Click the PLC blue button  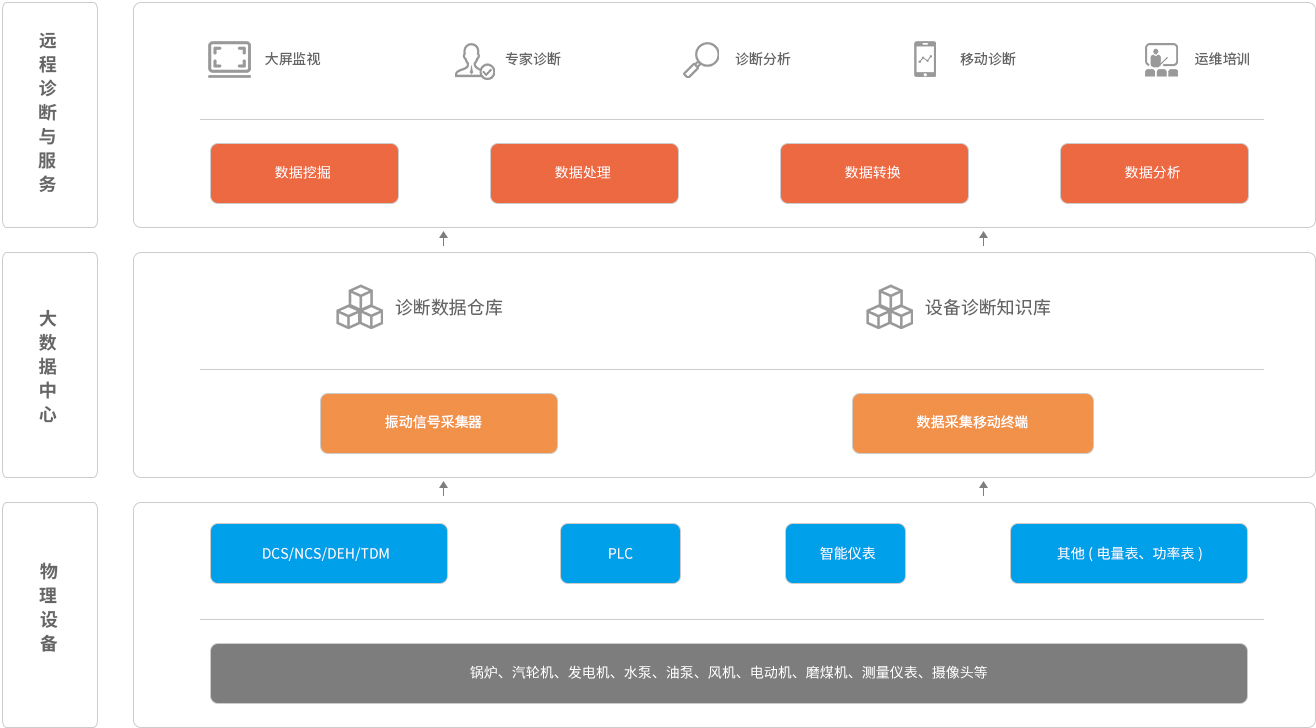click(x=620, y=553)
